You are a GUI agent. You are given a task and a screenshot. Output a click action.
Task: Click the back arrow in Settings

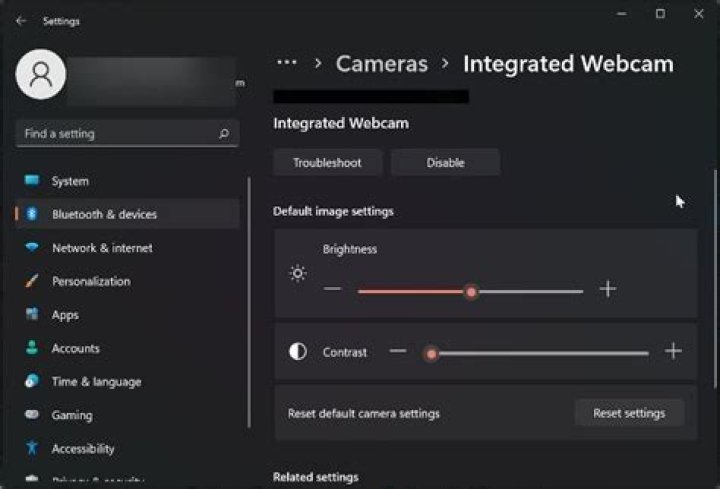[21, 20]
